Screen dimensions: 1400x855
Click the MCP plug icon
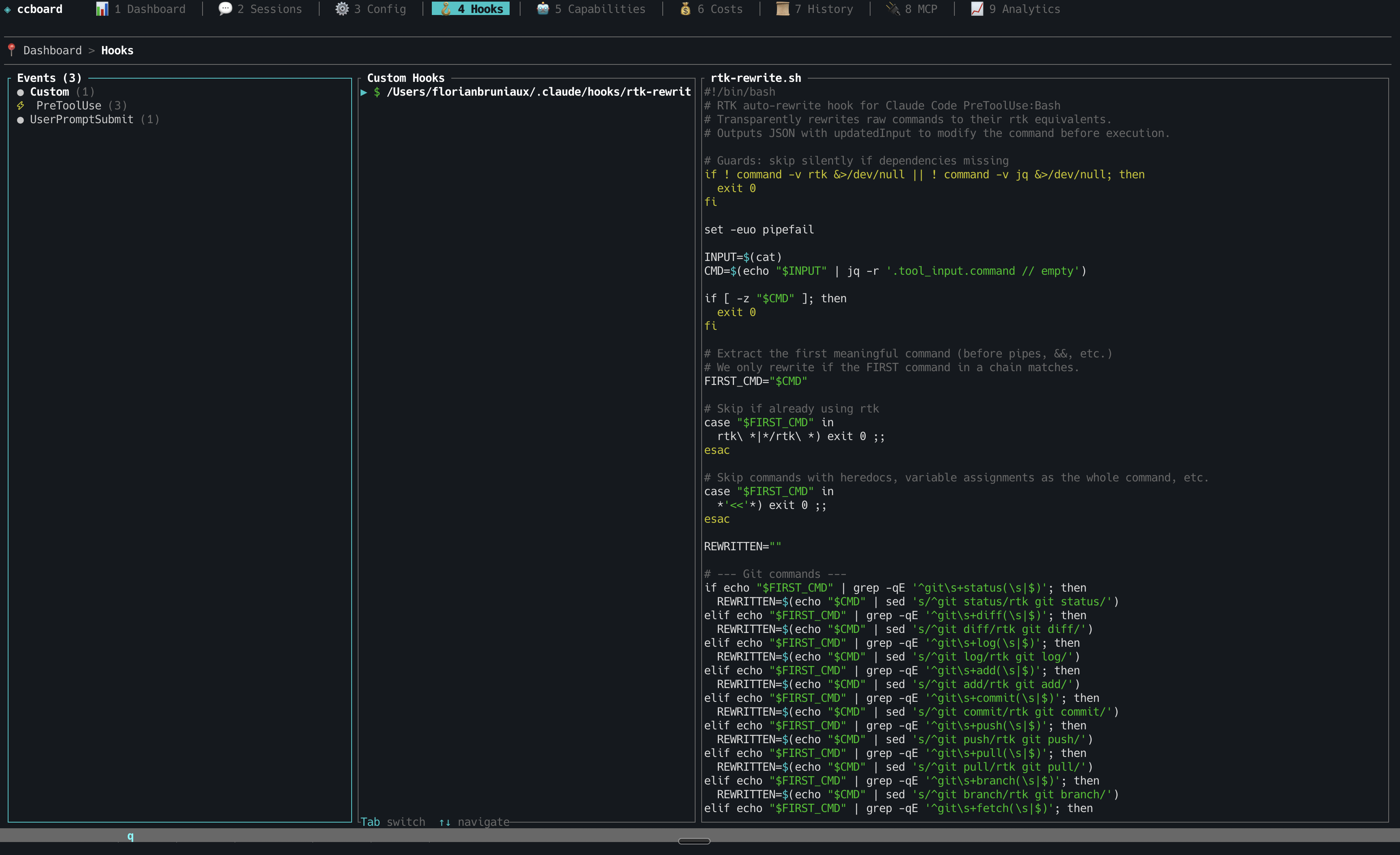[x=892, y=9]
